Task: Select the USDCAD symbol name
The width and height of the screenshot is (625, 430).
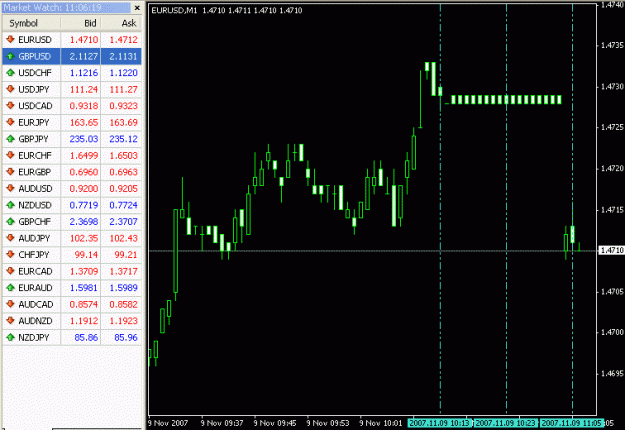Action: pyautogui.click(x=35, y=106)
